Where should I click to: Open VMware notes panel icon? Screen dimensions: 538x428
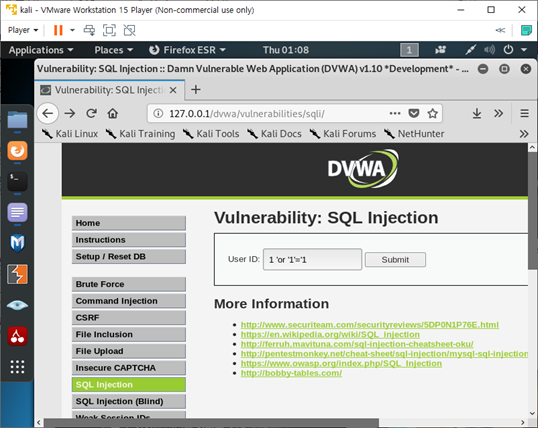526,30
